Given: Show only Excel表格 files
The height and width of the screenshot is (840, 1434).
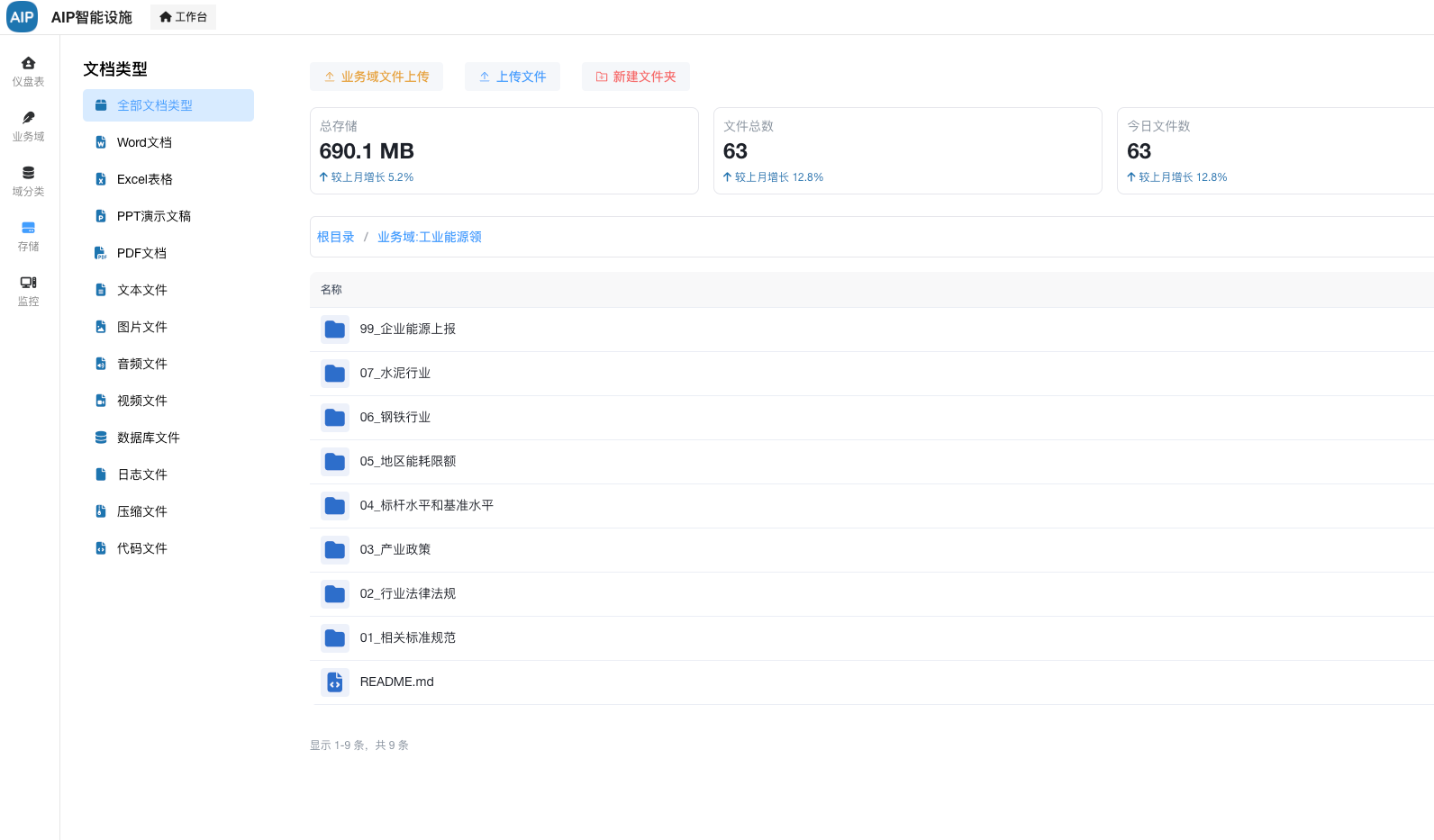Looking at the screenshot, I should [144, 179].
